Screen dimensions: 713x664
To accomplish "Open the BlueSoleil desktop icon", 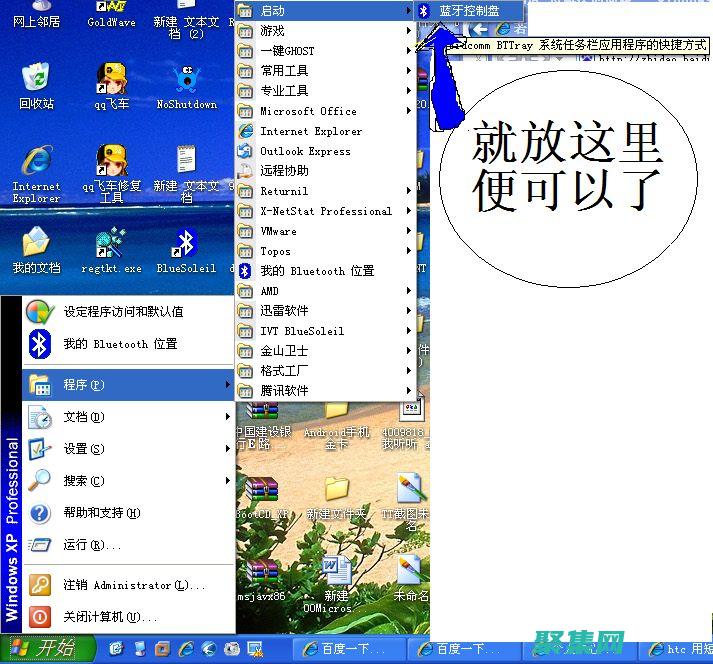I will click(x=184, y=247).
